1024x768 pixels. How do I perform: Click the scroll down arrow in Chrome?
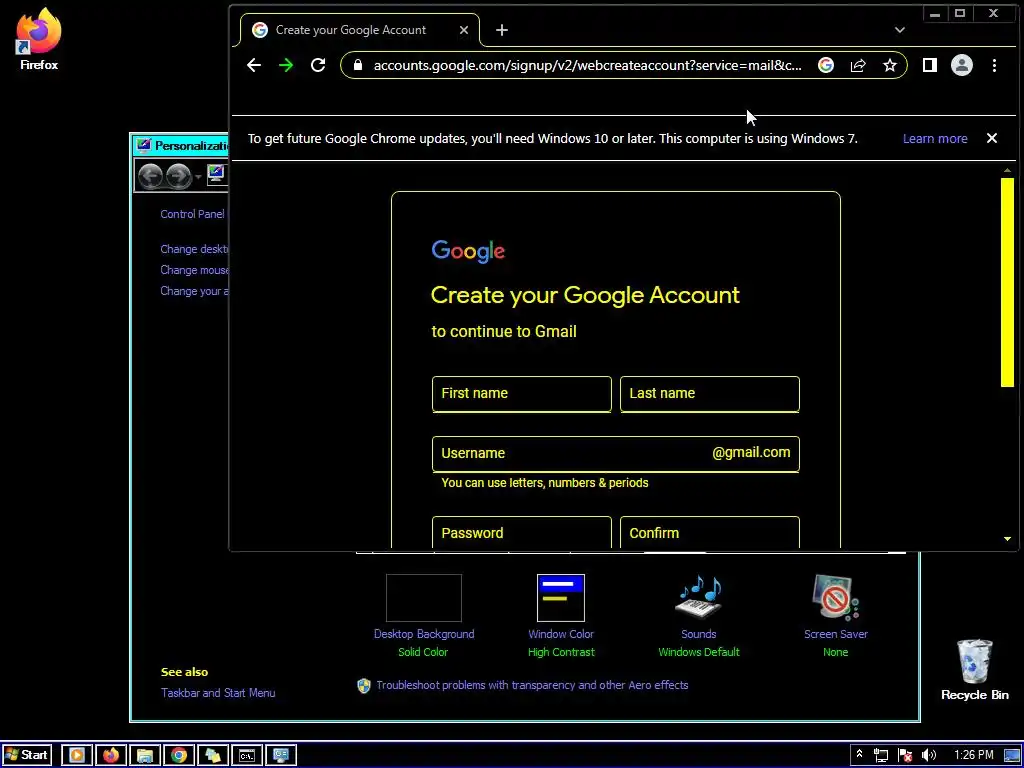(x=1007, y=539)
